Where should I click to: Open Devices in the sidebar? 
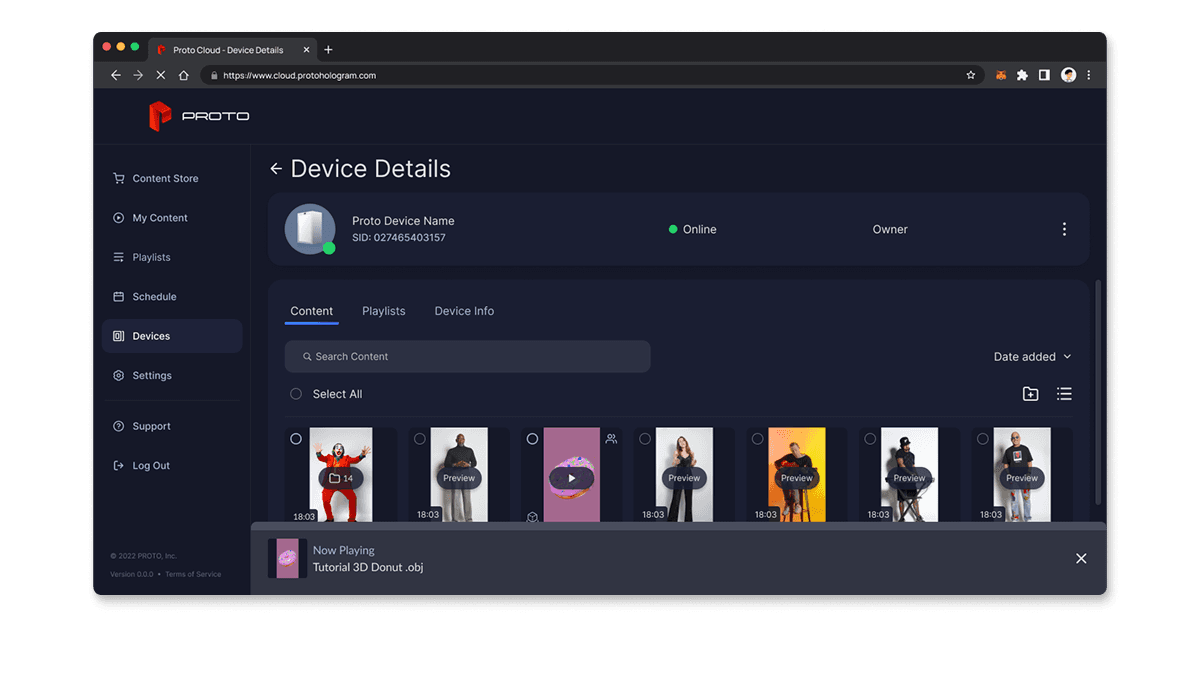[172, 336]
